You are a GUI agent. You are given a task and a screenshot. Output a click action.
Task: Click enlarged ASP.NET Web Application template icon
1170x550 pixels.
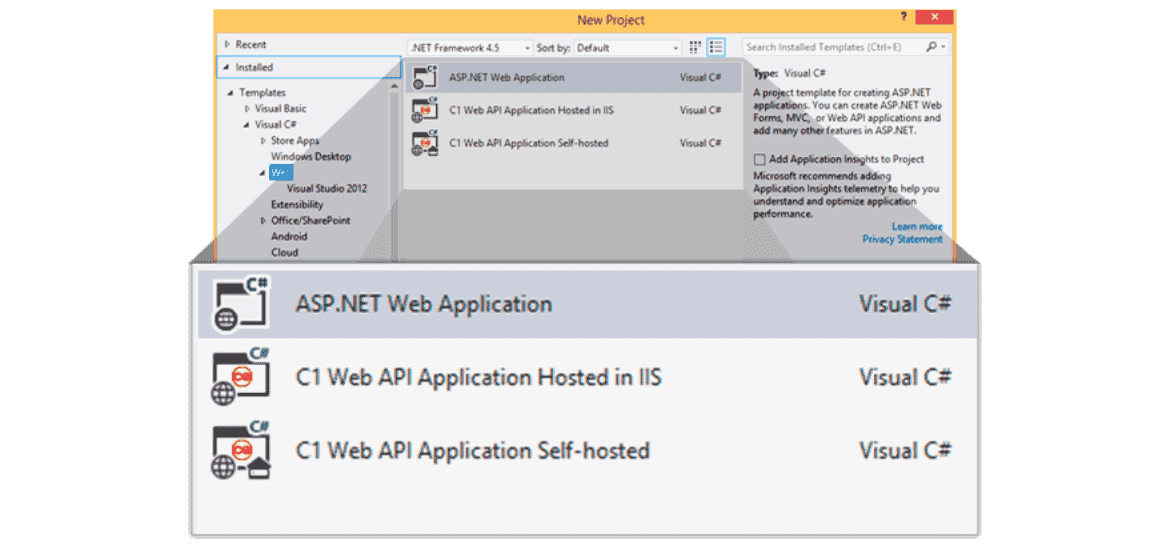240,303
